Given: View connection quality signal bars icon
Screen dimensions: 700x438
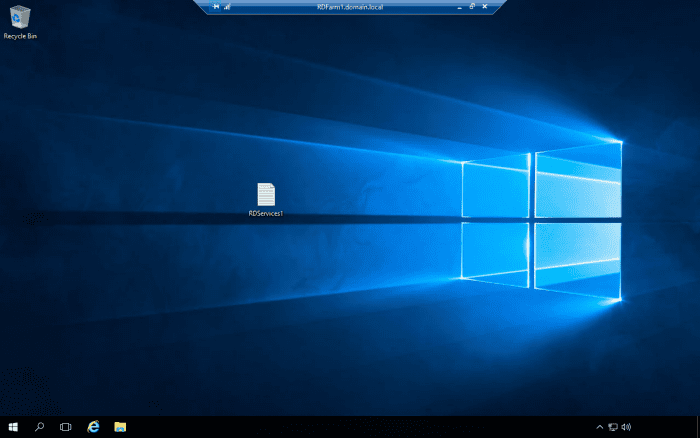Looking at the screenshot, I should [227, 7].
